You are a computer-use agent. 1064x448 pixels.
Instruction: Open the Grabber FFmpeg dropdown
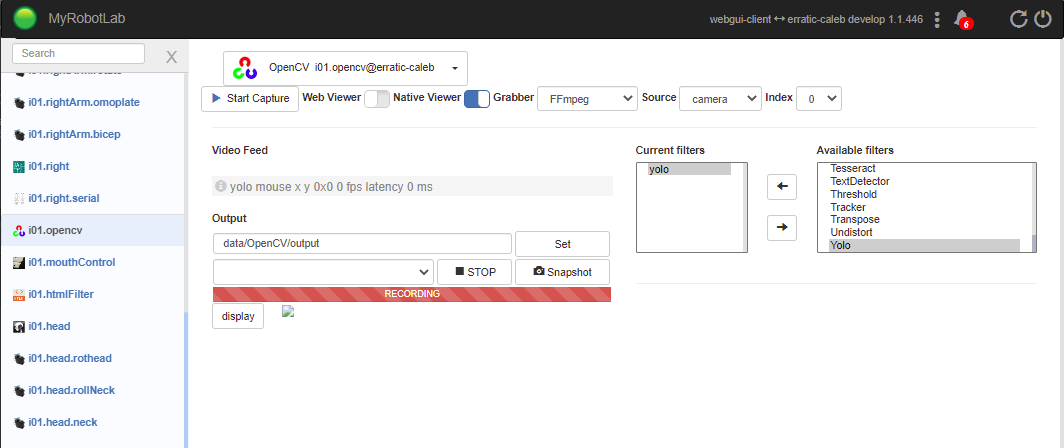coord(587,98)
